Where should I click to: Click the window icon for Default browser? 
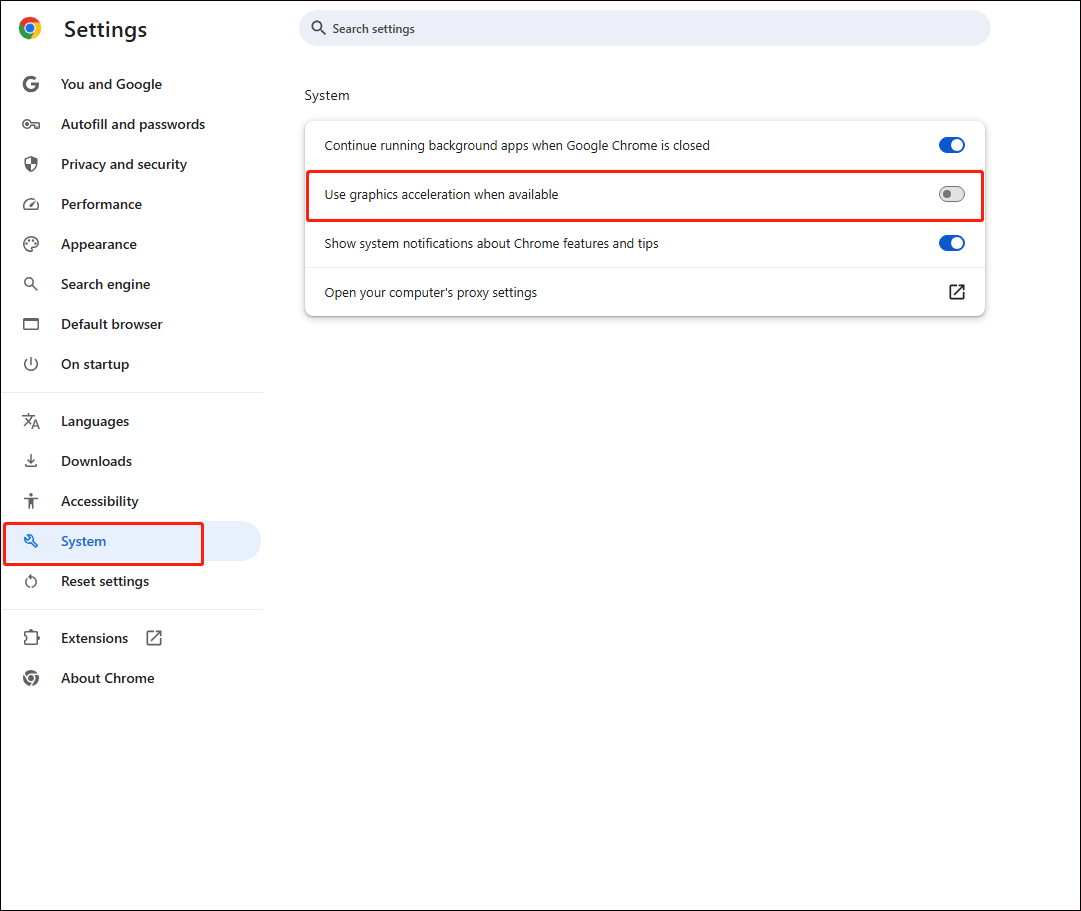click(31, 324)
